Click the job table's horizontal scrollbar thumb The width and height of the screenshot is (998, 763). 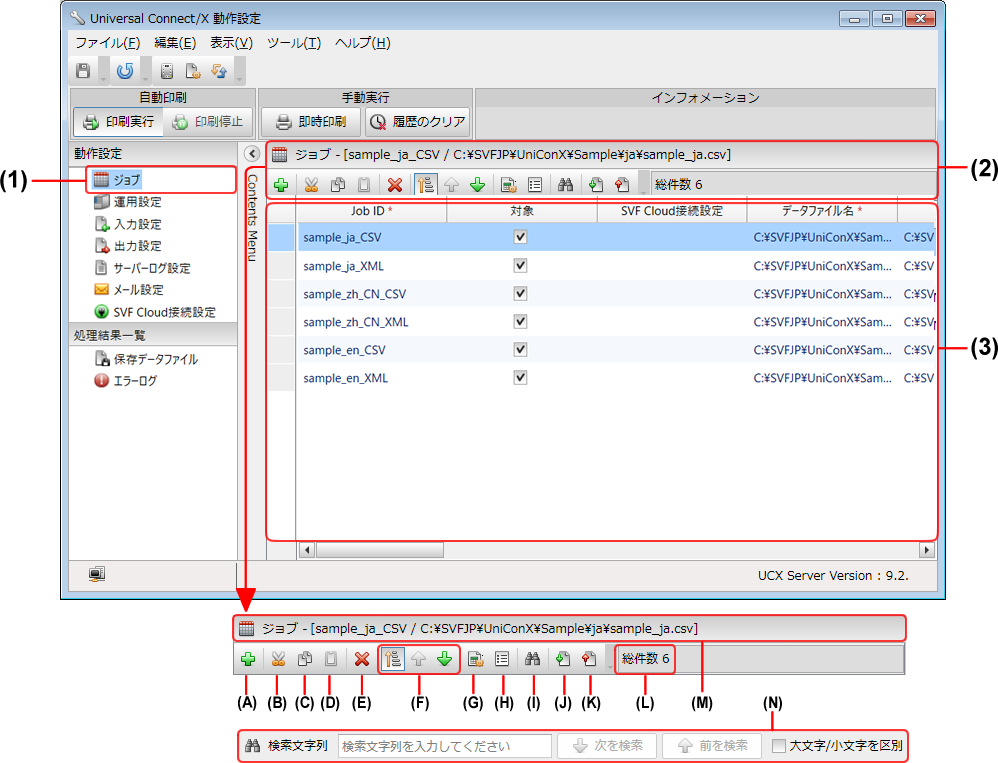(379, 550)
